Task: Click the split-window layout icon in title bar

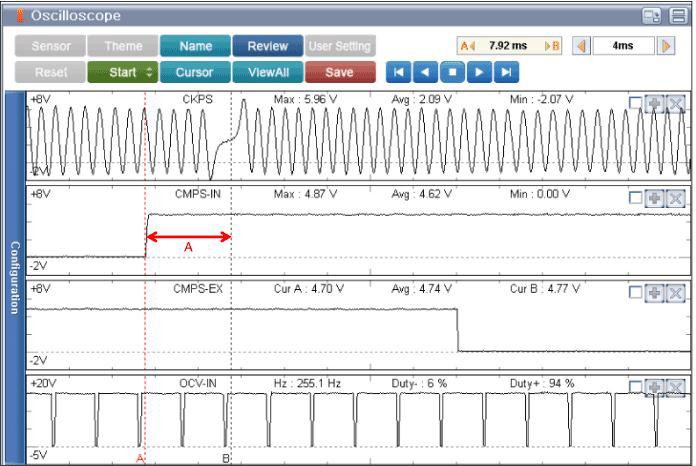Action: tap(652, 16)
